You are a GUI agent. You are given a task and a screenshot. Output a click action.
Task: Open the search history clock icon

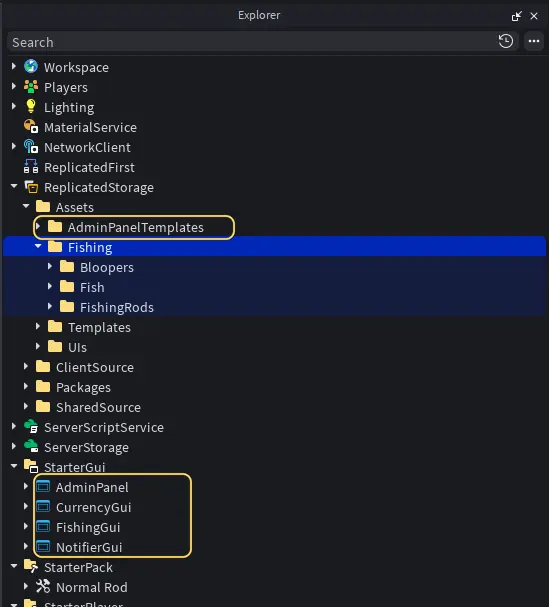pos(506,41)
